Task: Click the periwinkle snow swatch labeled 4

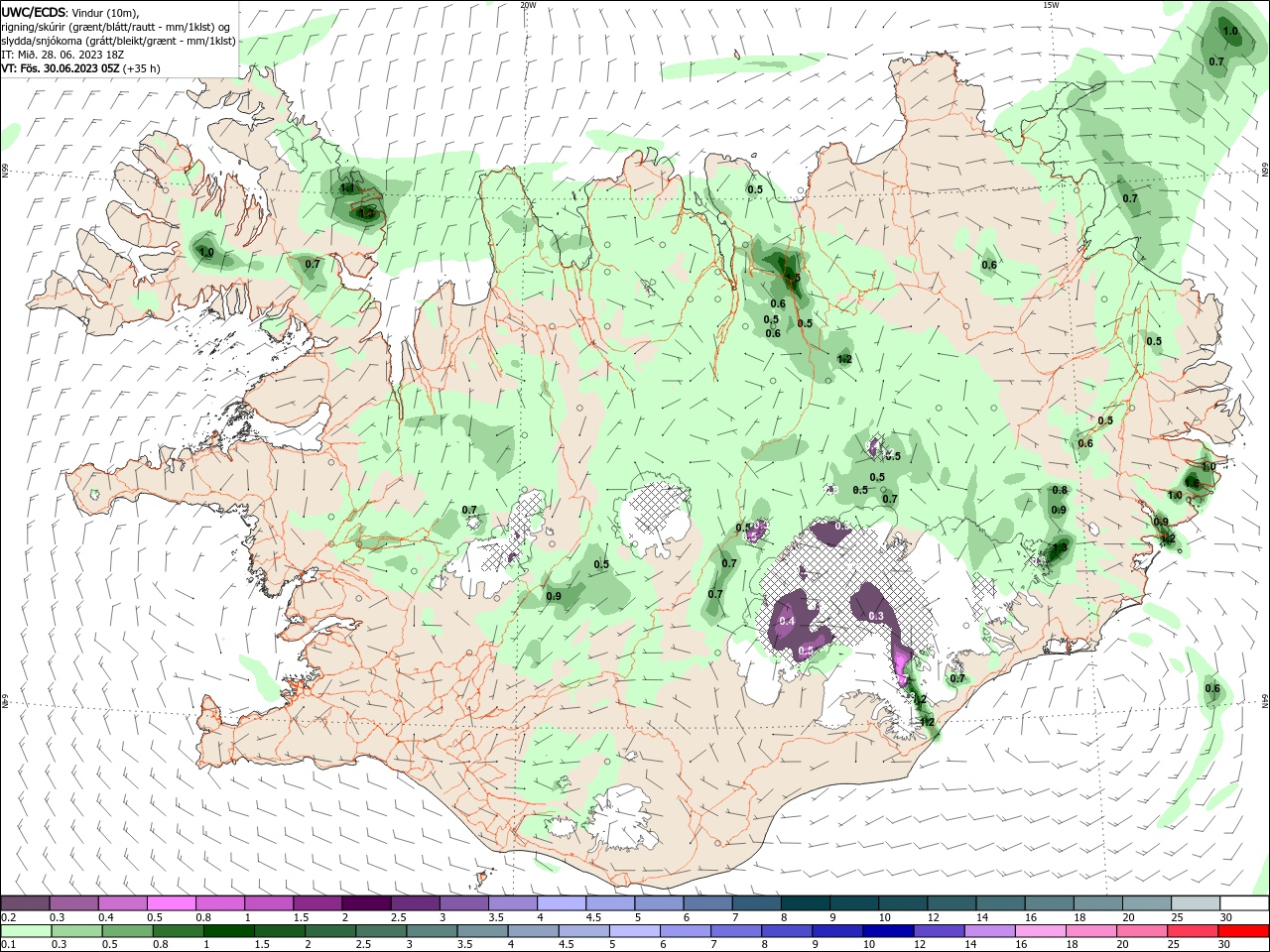Action: 562,903
